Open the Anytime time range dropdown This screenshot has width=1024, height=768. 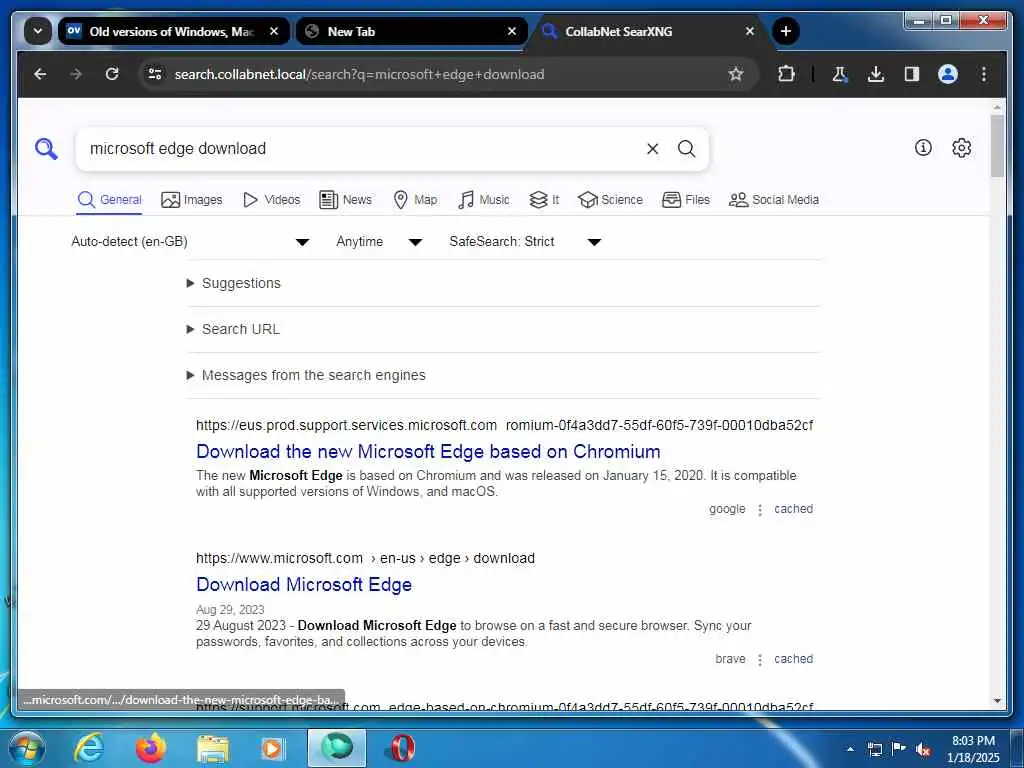[379, 242]
